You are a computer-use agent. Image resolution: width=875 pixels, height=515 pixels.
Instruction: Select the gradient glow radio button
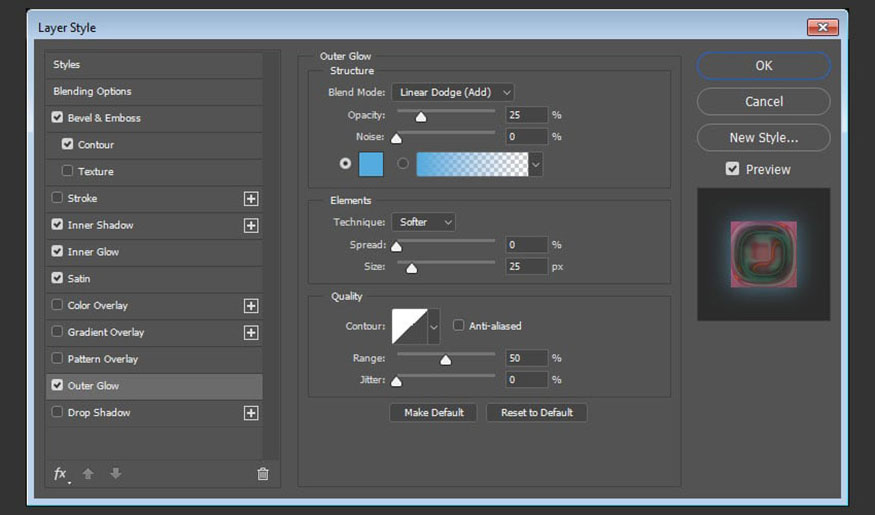coord(403,163)
